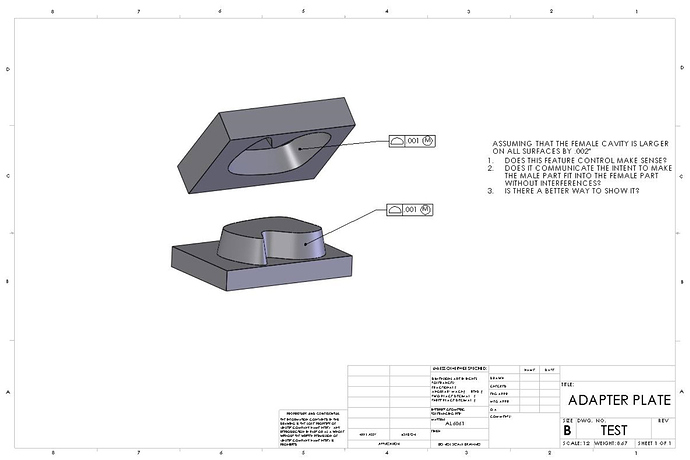The width and height of the screenshot is (690, 460).
Task: Click the sheet size letter 'B' in the title block
Action: click(567, 430)
